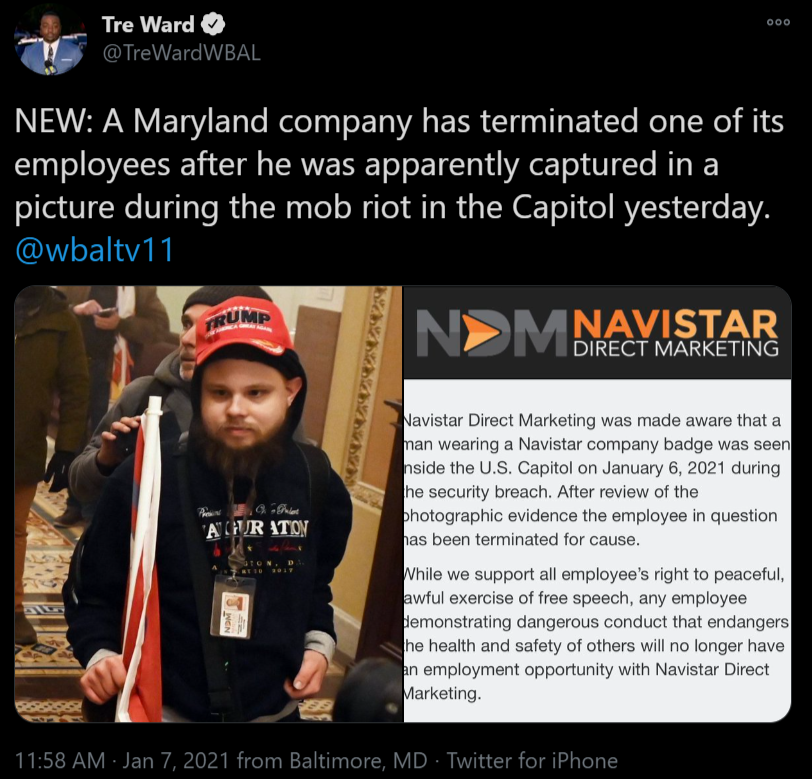Click the 'terminated for cause' statement paragraph
The image size is (812, 779).
click(597, 480)
